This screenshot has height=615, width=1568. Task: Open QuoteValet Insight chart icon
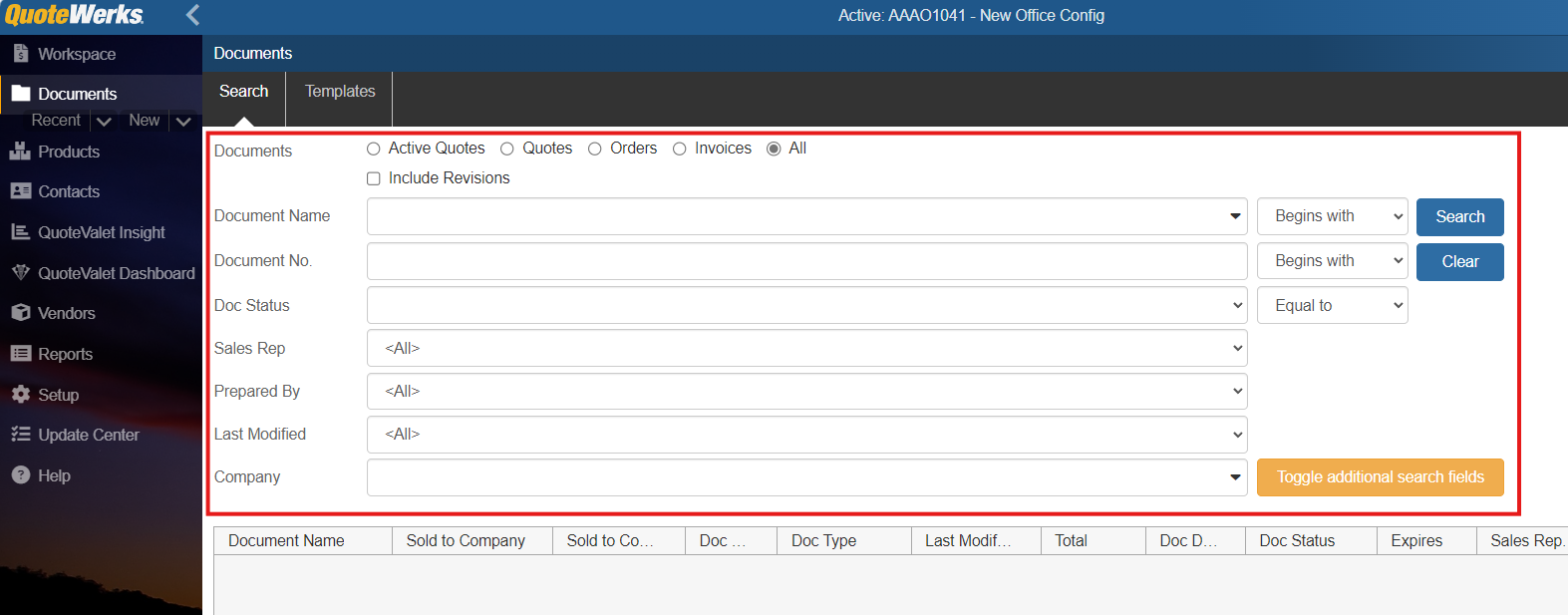[x=20, y=232]
